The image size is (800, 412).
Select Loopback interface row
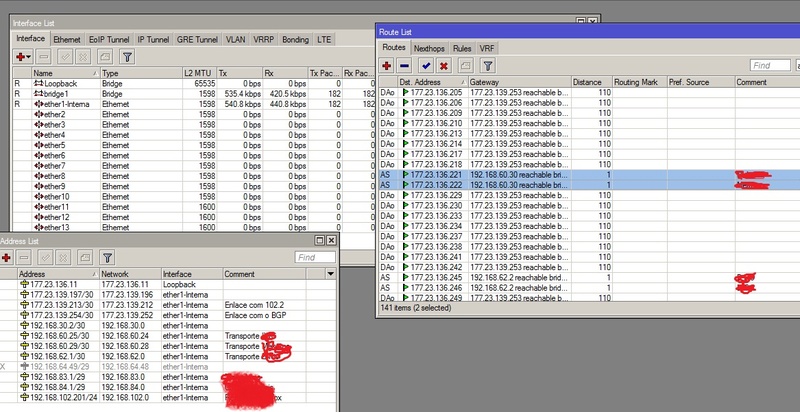(x=194, y=83)
